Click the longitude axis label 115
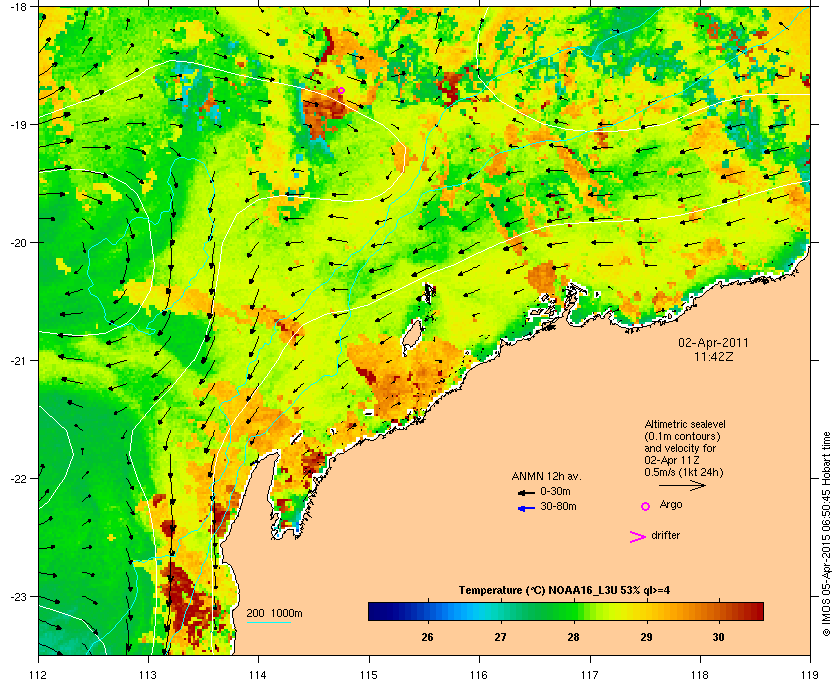The width and height of the screenshot is (840, 680). coord(369,675)
